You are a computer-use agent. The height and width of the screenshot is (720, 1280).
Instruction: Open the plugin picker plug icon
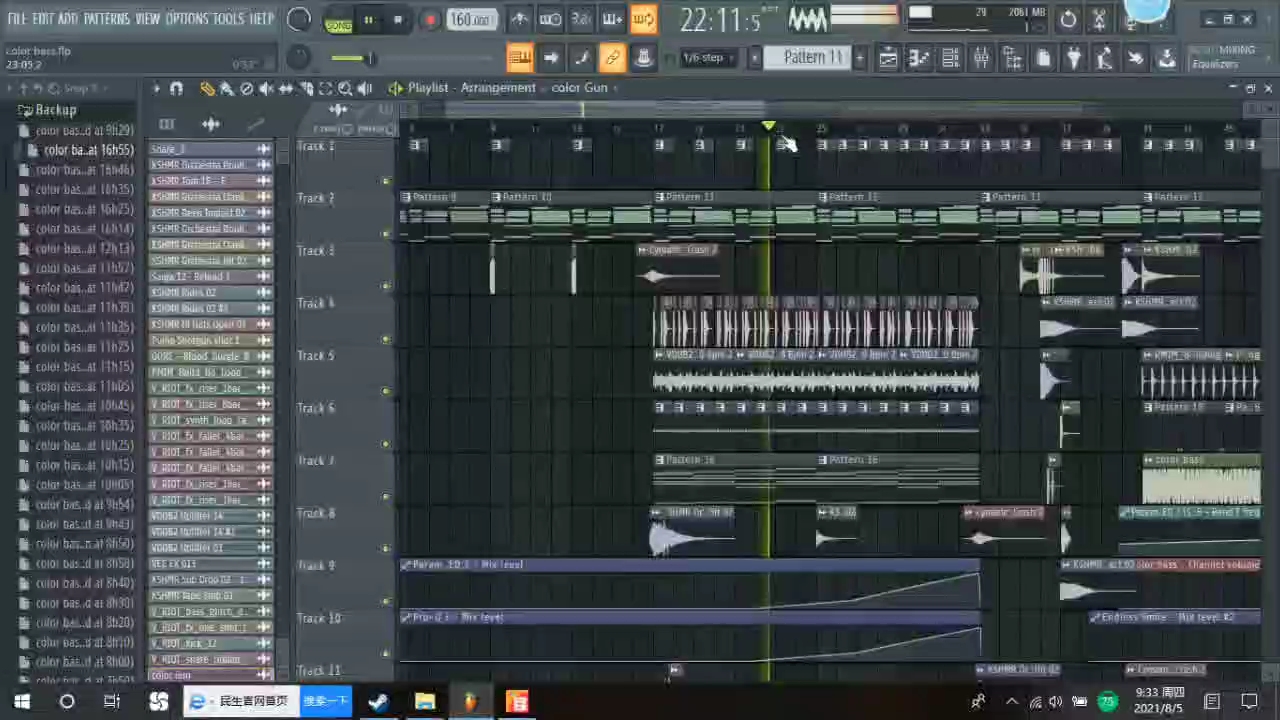(1074, 59)
